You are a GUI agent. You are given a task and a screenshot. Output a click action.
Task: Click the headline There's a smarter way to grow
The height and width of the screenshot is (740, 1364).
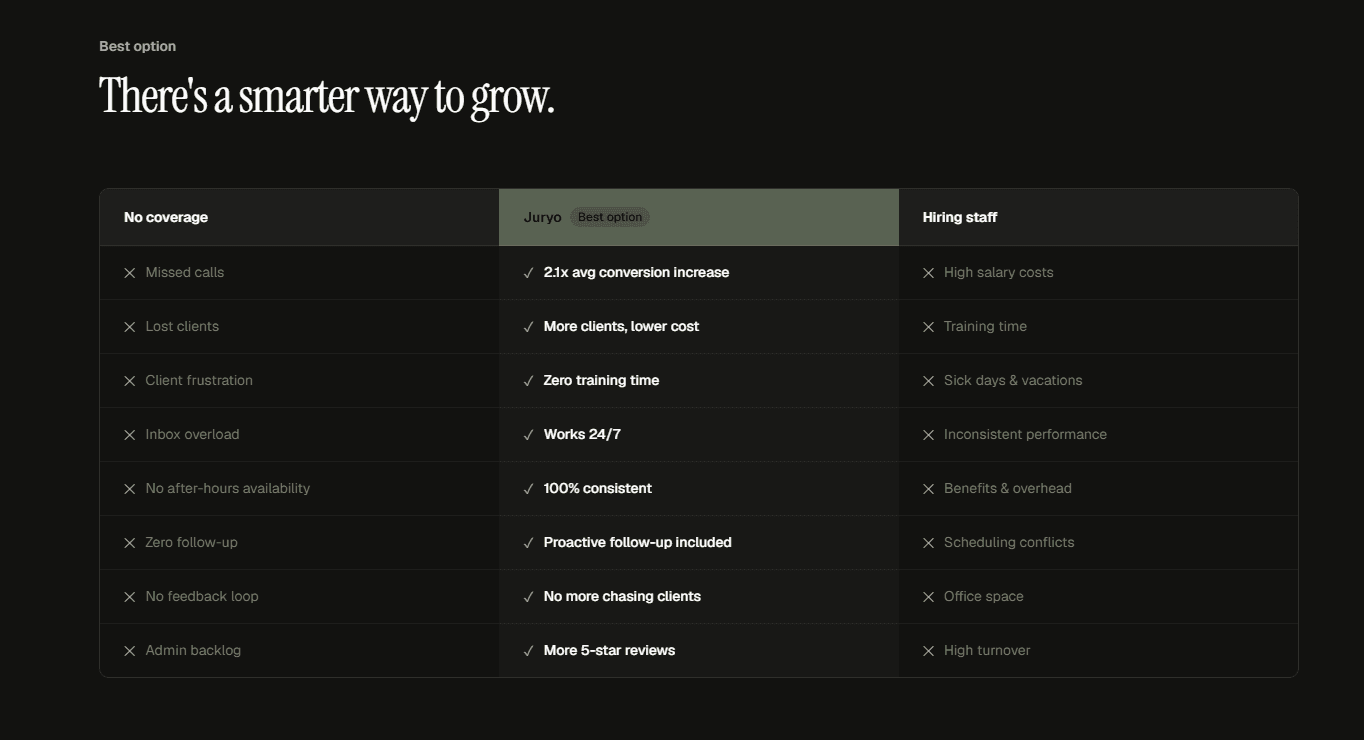click(x=327, y=97)
